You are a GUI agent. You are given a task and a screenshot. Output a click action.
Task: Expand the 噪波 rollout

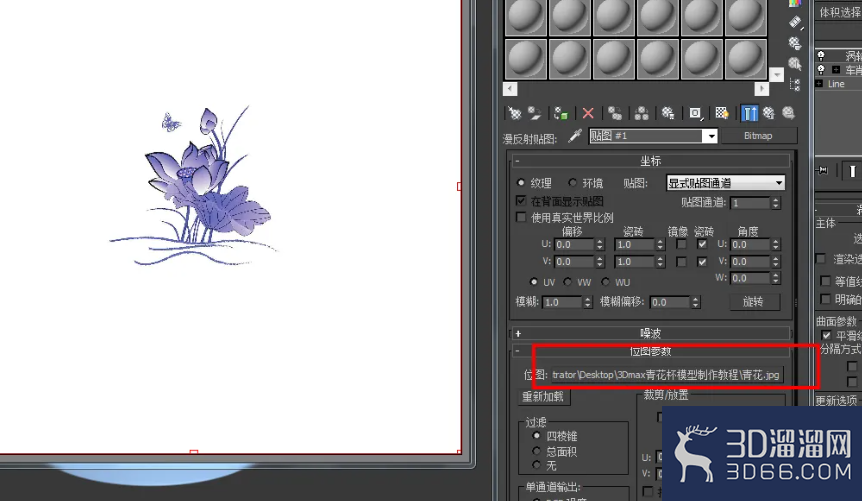coord(651,333)
